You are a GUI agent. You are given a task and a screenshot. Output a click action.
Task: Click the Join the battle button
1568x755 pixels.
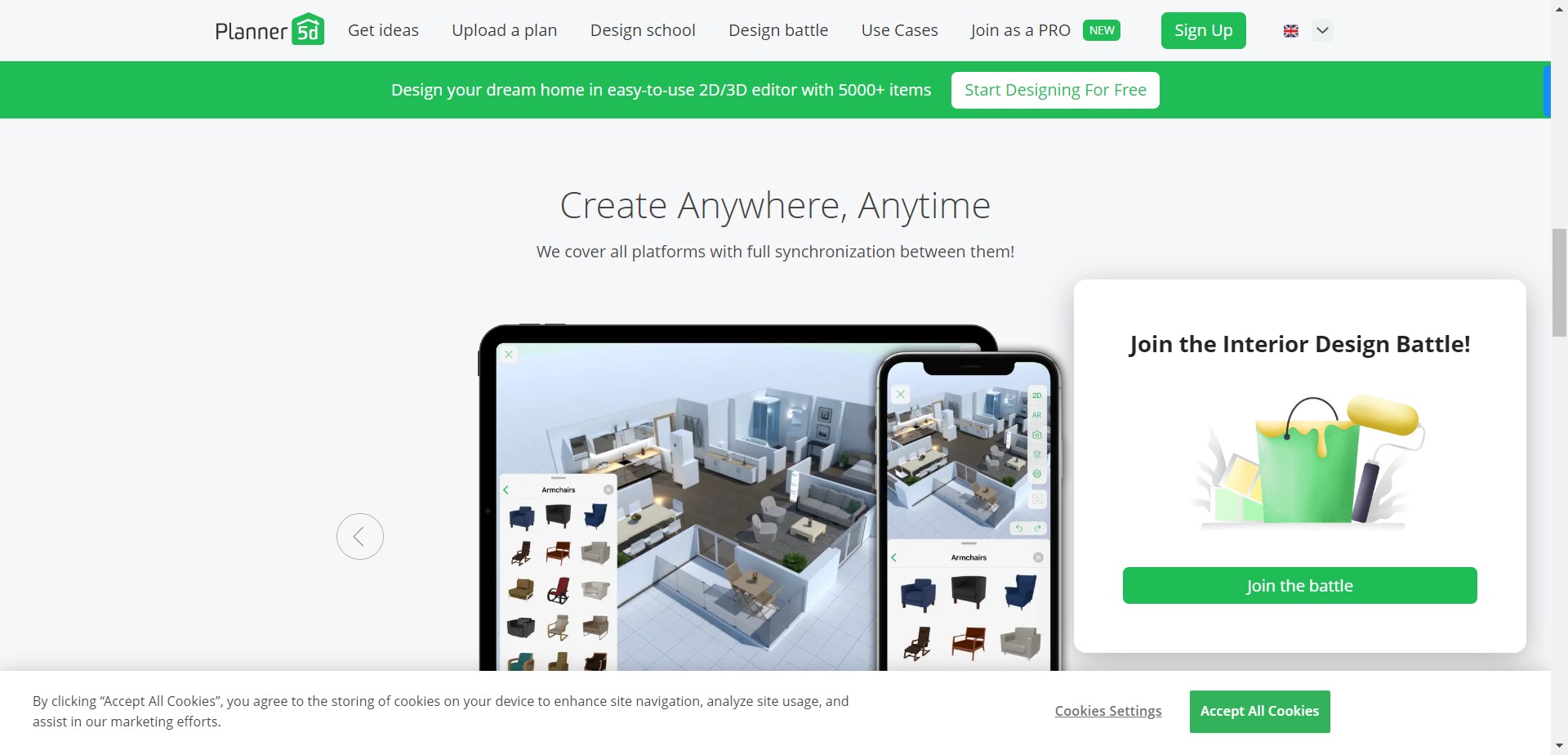(x=1300, y=586)
